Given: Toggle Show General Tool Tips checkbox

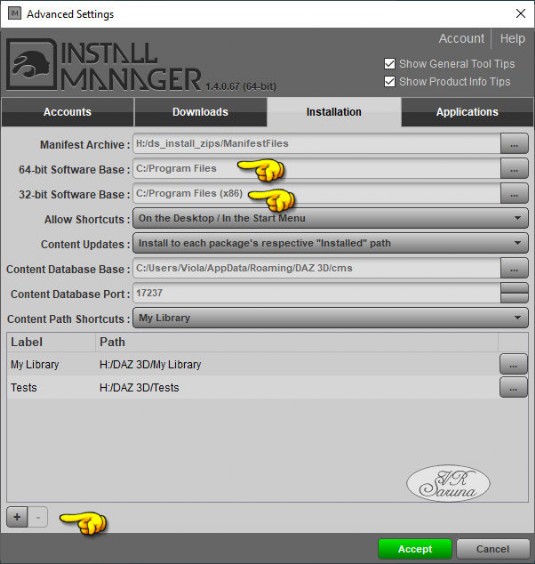Looking at the screenshot, I should [390, 64].
